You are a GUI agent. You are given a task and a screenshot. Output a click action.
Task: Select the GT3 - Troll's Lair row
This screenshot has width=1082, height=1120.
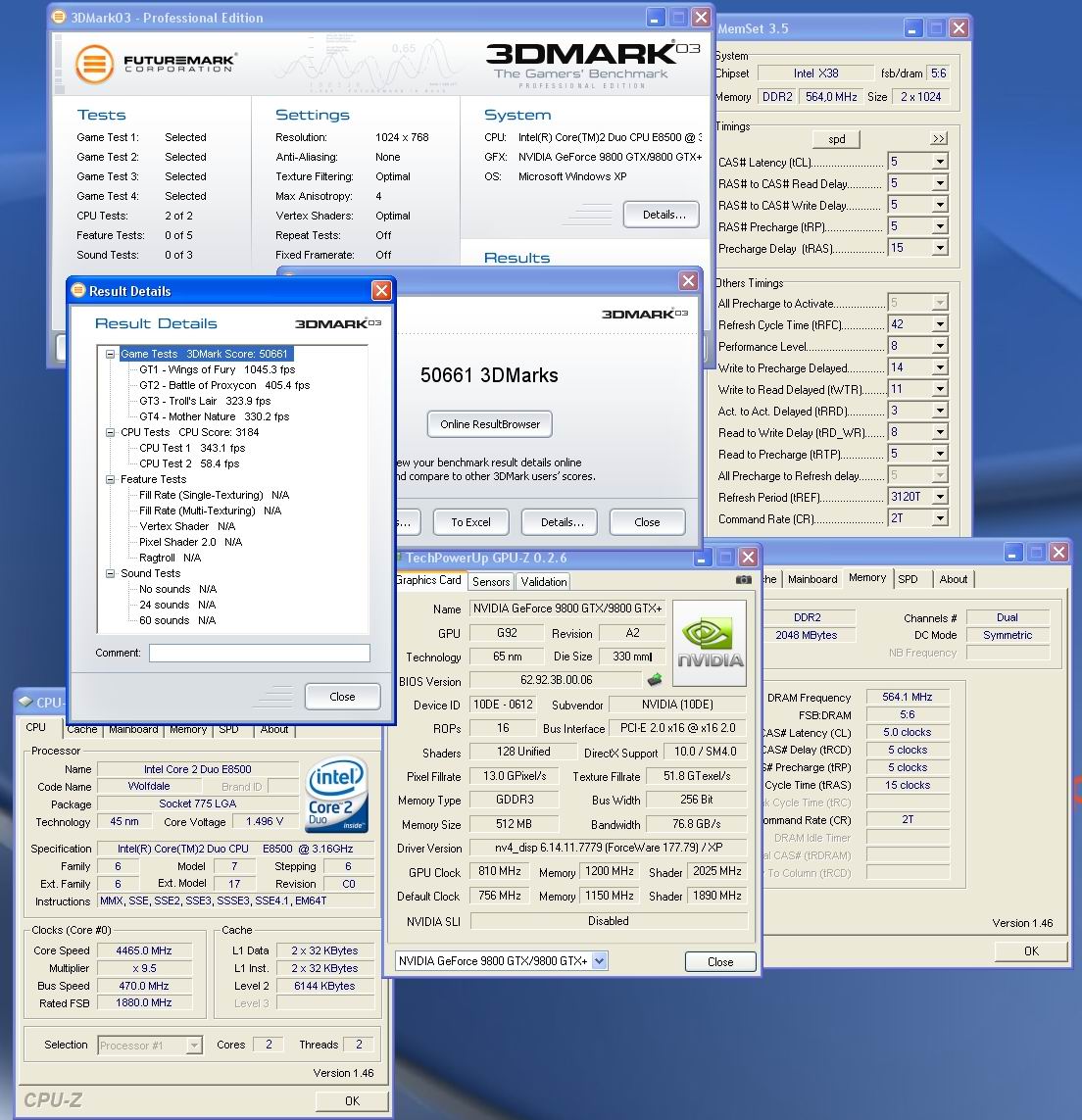[x=205, y=401]
